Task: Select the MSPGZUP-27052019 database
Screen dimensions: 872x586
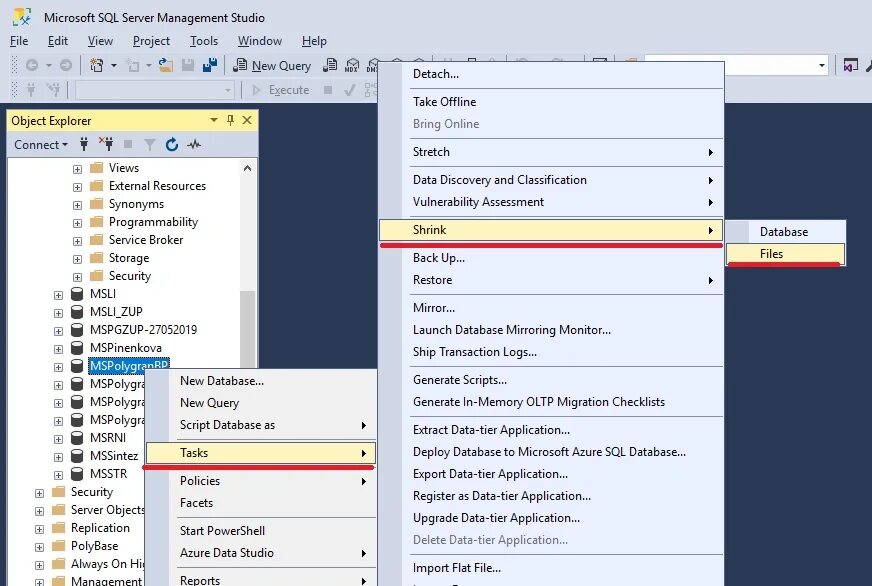Action: [x=143, y=330]
